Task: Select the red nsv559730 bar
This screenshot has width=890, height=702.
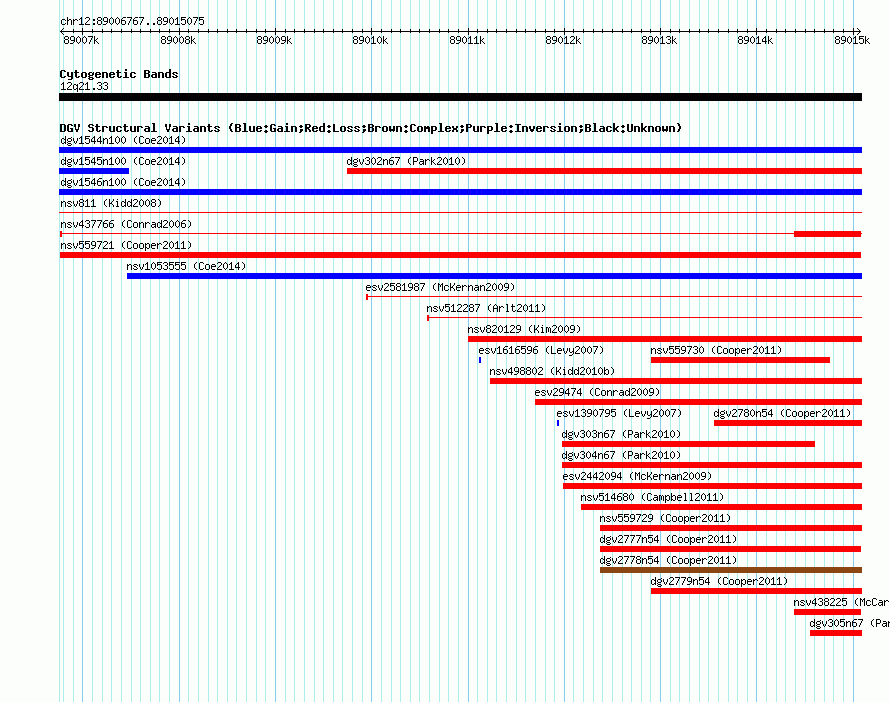Action: pos(740,360)
